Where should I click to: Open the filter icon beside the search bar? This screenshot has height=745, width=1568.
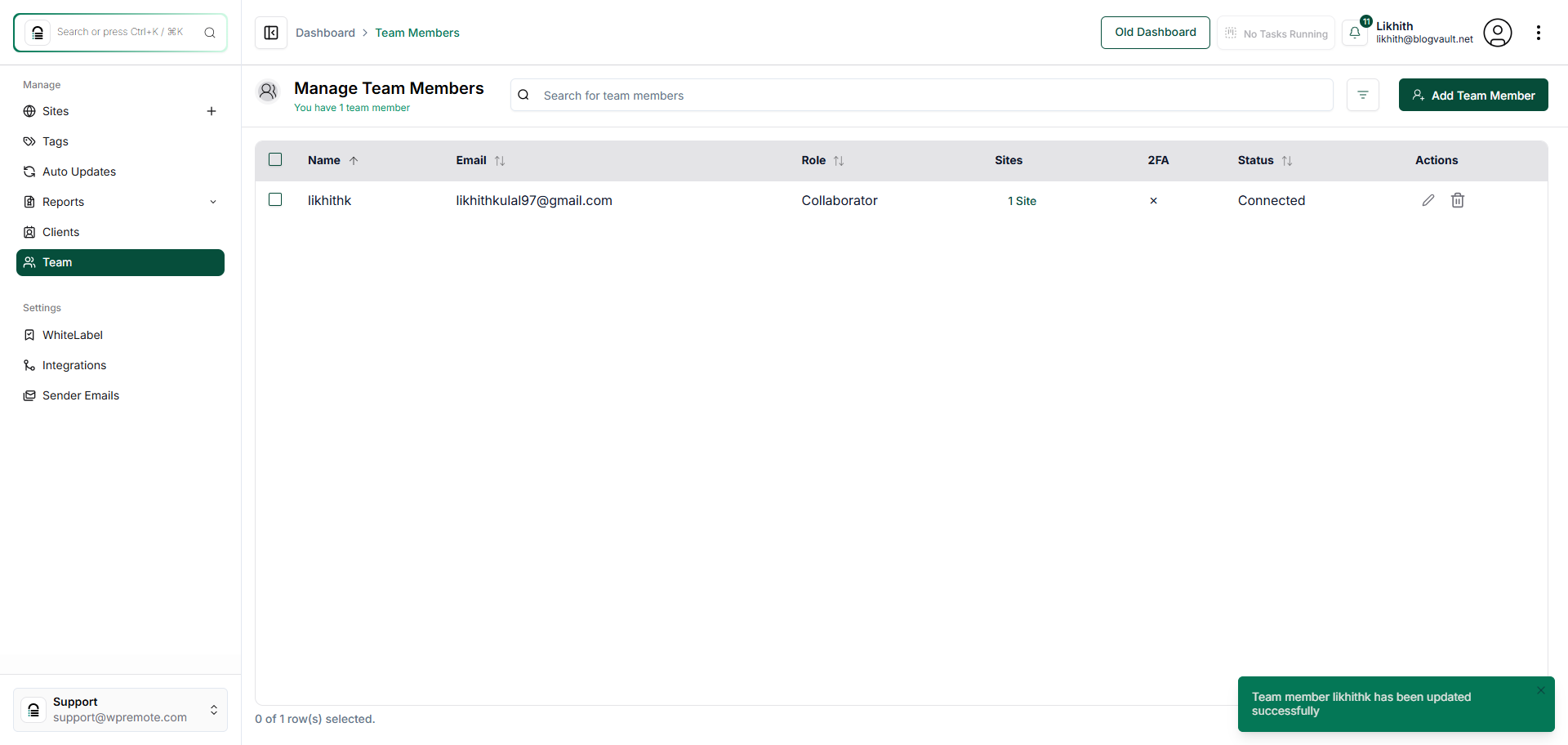point(1363,95)
